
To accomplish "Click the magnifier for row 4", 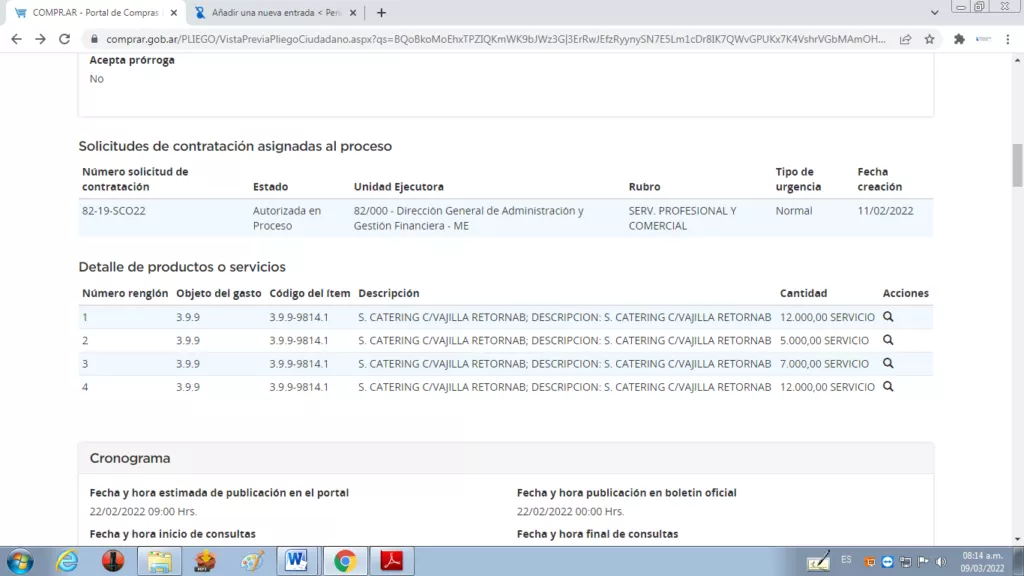I will click(888, 387).
